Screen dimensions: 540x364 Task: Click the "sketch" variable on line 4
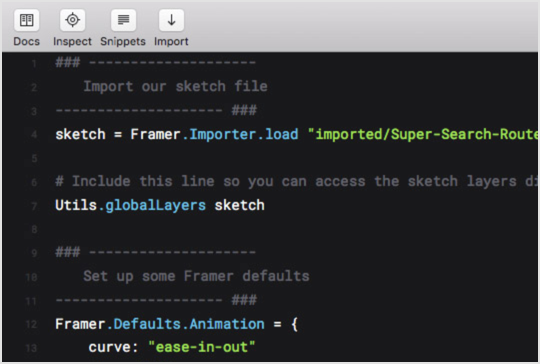pyautogui.click(x=80, y=134)
